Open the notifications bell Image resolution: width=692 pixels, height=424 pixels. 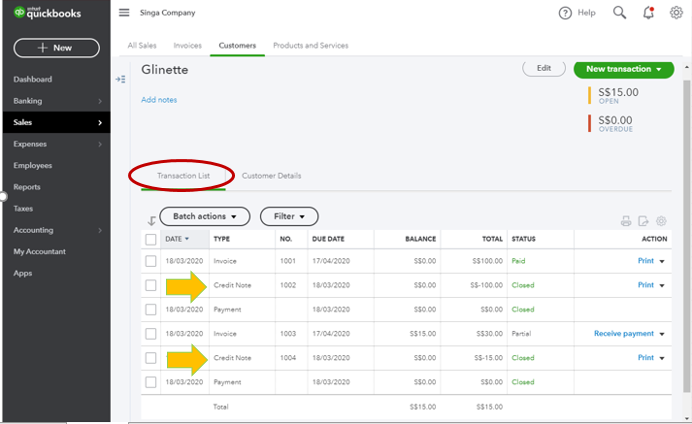pos(648,13)
